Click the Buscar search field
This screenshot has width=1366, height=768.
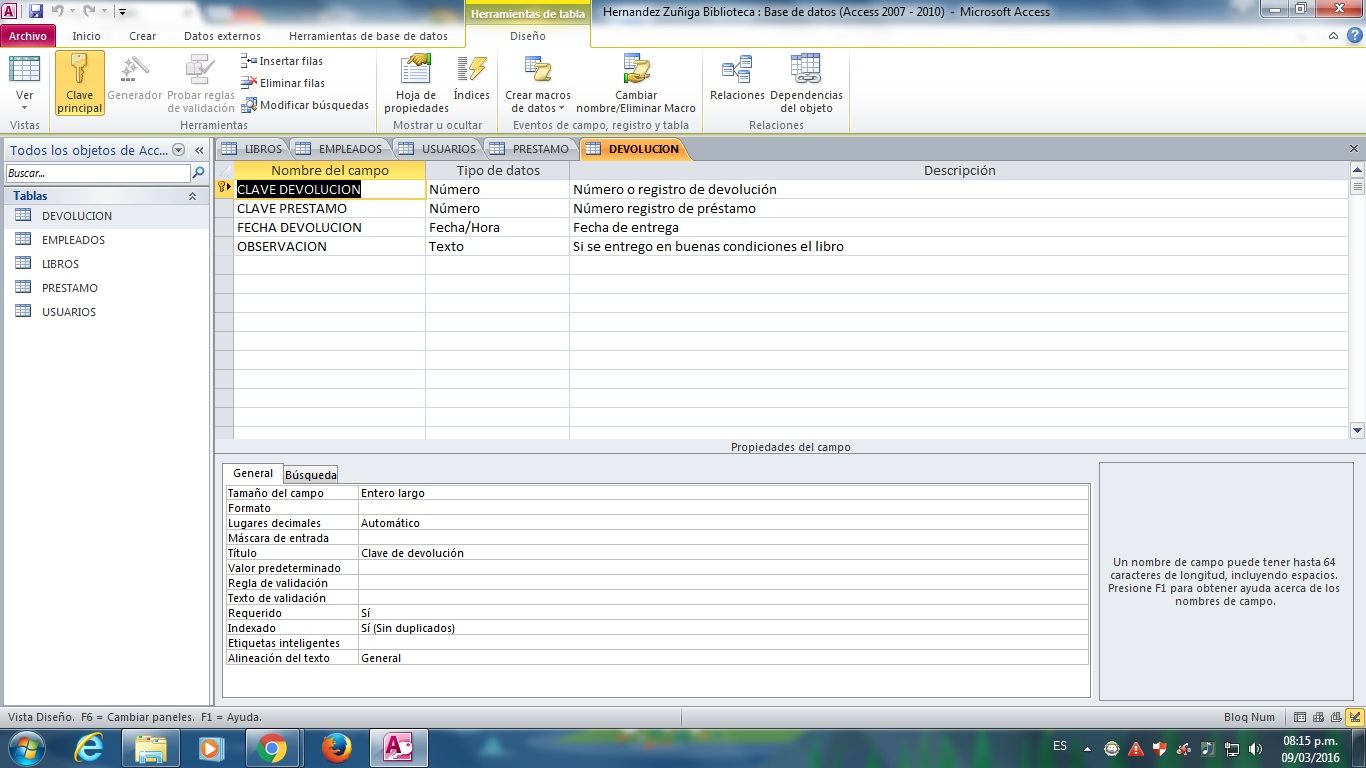point(97,173)
